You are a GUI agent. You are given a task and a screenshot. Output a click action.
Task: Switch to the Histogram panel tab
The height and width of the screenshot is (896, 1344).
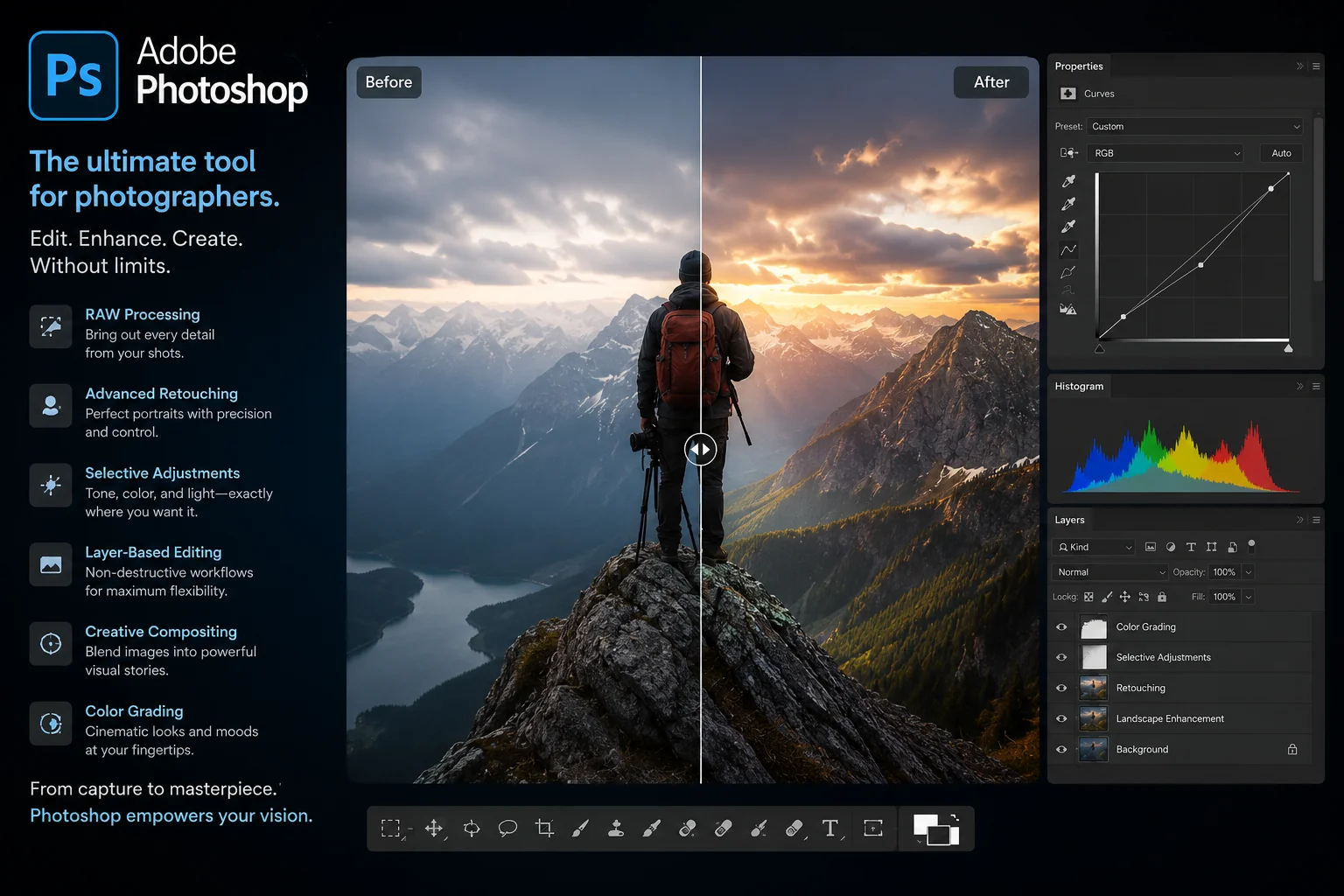1079,386
